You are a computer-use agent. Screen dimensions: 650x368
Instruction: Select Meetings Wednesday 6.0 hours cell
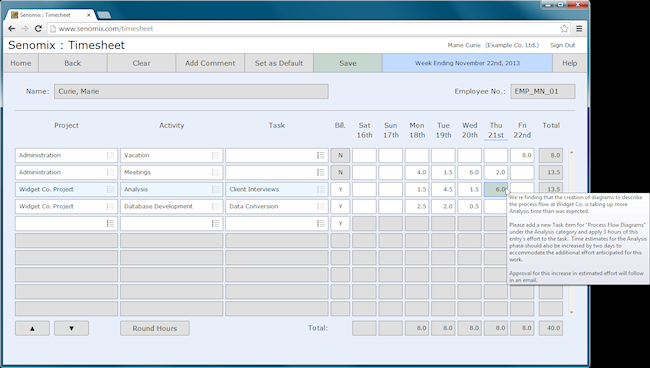coord(469,172)
